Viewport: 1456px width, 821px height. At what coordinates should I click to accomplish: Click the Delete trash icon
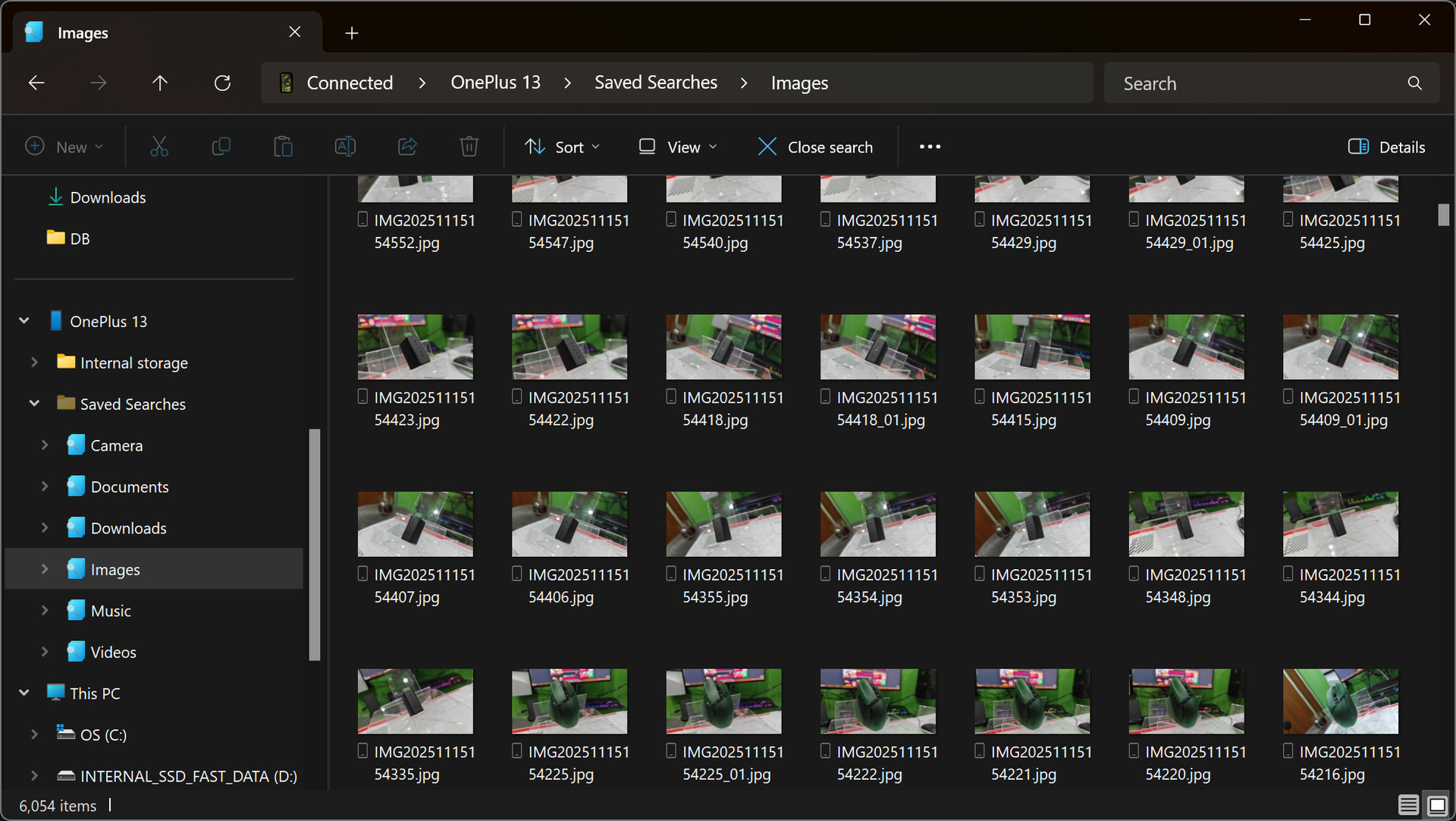coord(469,146)
